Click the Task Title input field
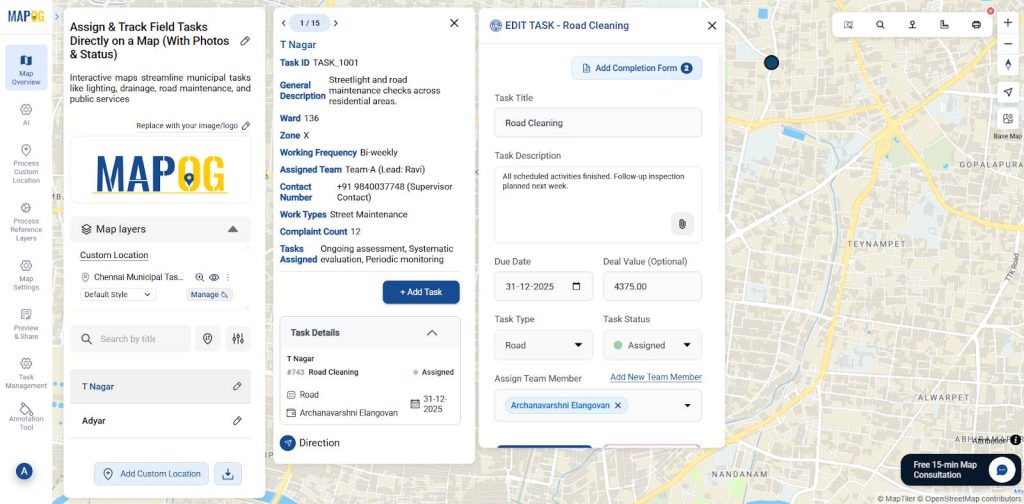 coord(597,123)
